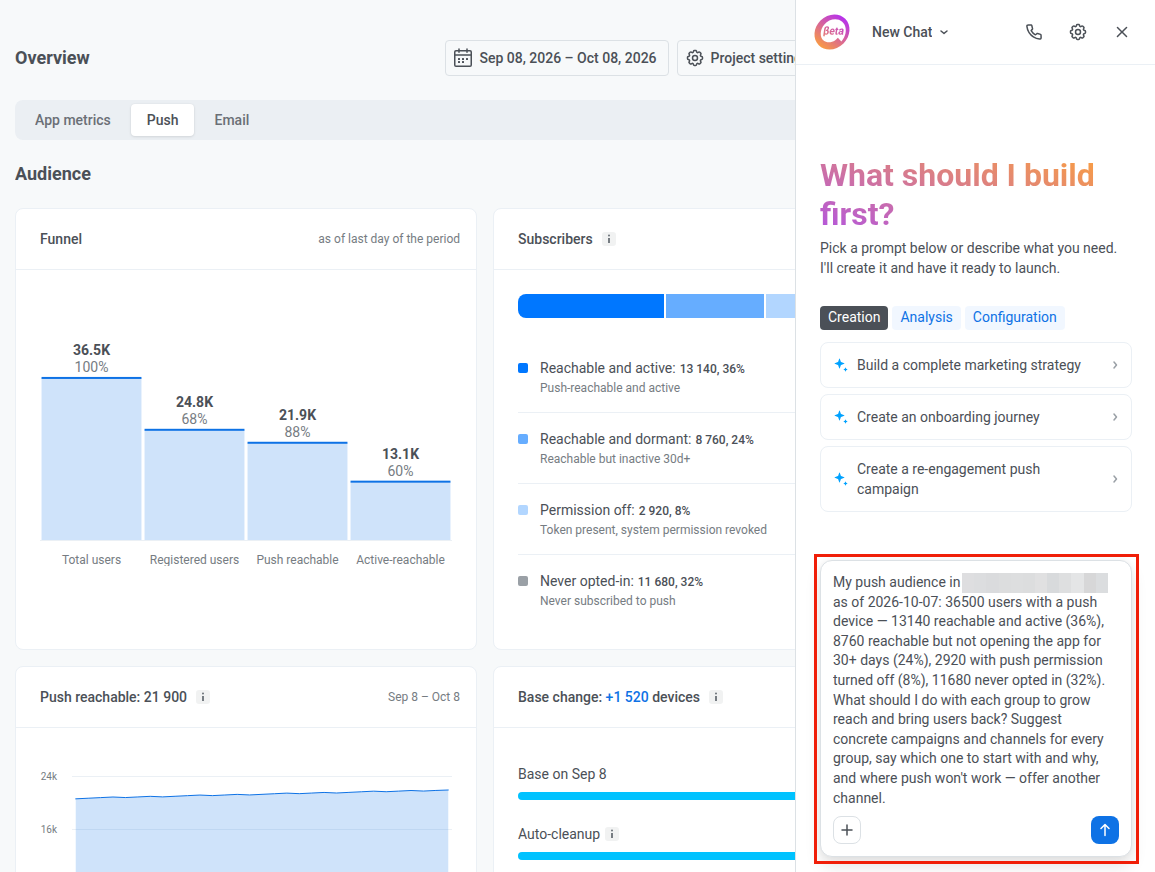The height and width of the screenshot is (872, 1155).
Task: Click 'Never opted-in: 11 680, 32%' text
Action: pyautogui.click(x=622, y=581)
